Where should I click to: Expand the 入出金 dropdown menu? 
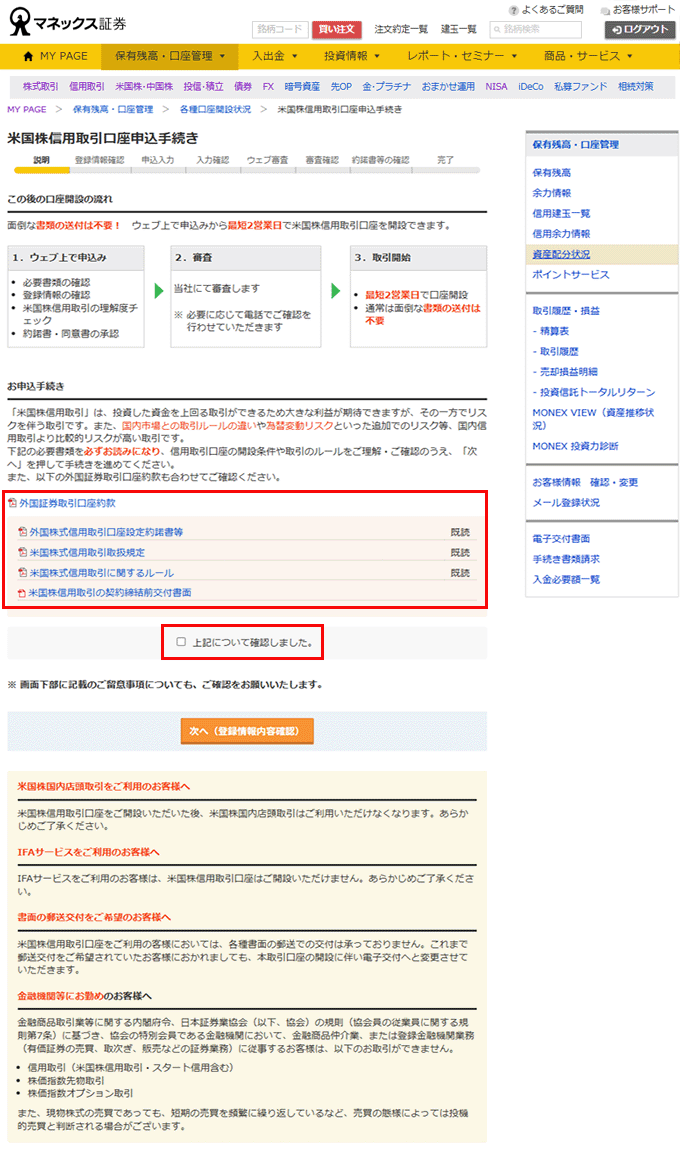pyautogui.click(x=275, y=56)
